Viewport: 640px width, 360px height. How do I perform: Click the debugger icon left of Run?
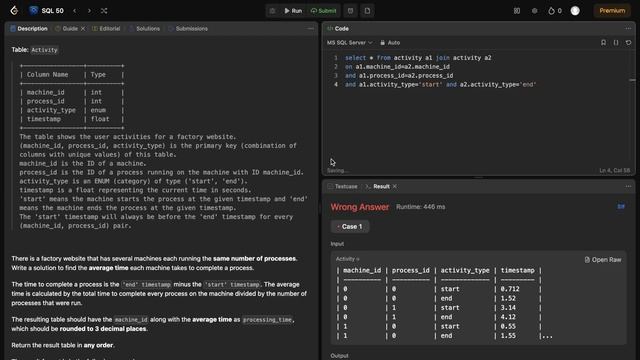pyautogui.click(x=272, y=11)
